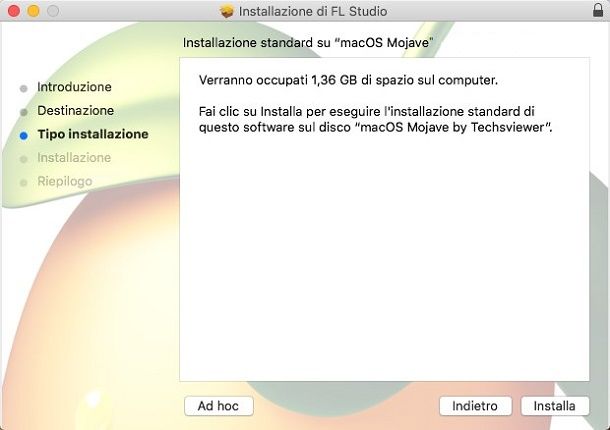Close the installer with red button
This screenshot has width=610, height=430.
(x=14, y=11)
